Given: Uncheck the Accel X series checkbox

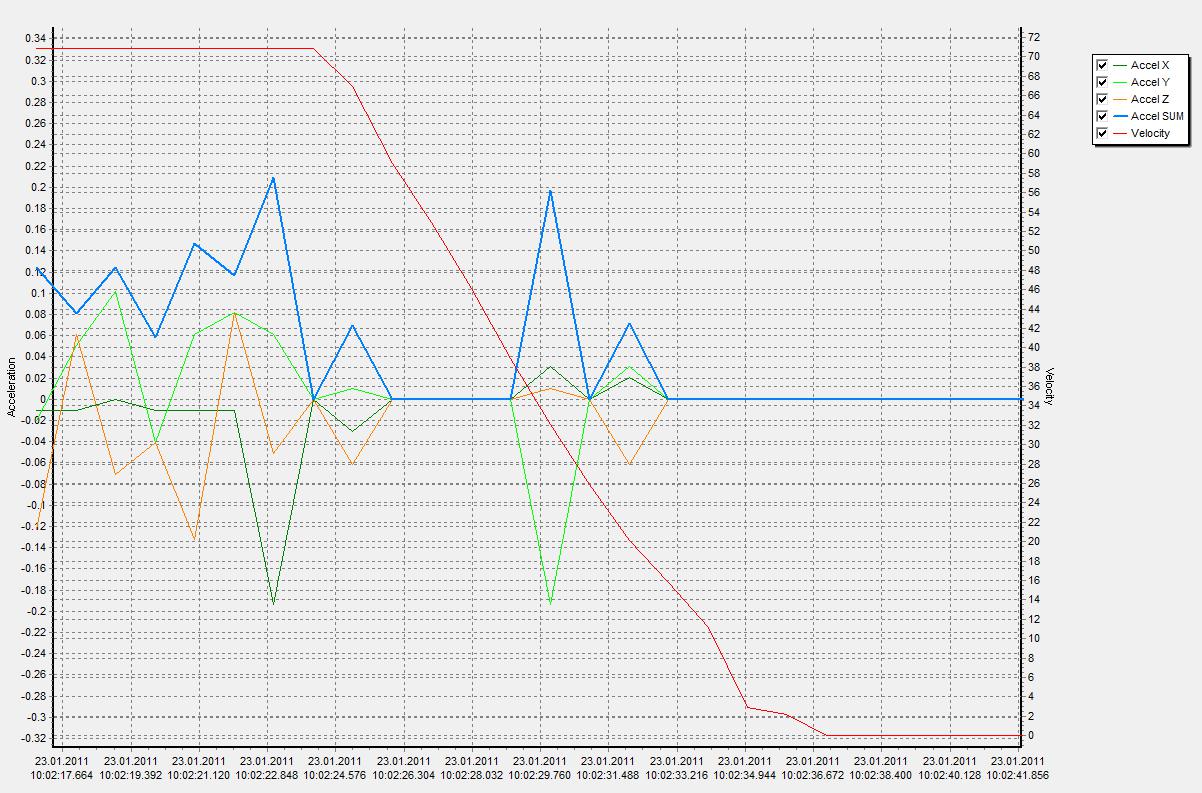Looking at the screenshot, I should [1102, 65].
